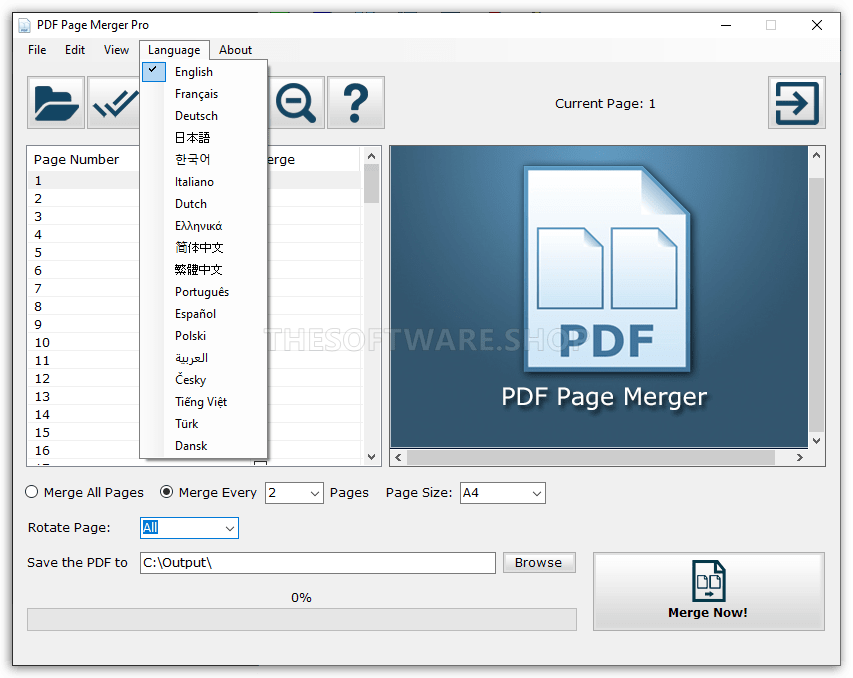Click the zoom out magnifier icon
The width and height of the screenshot is (853, 678).
tap(296, 103)
